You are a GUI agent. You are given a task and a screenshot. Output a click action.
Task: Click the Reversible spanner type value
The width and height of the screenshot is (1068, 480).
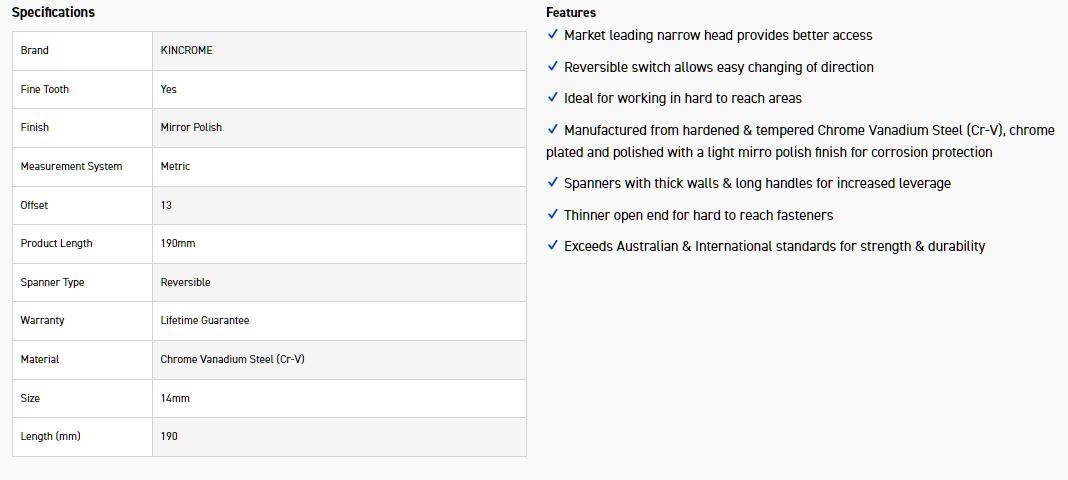click(185, 282)
